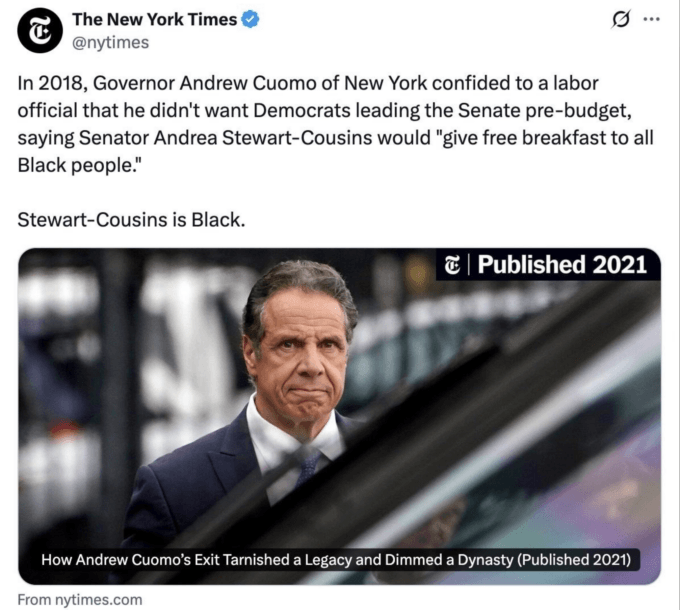Open The New York Times profile avatar
Image resolution: width=680 pixels, height=610 pixels.
[40, 31]
